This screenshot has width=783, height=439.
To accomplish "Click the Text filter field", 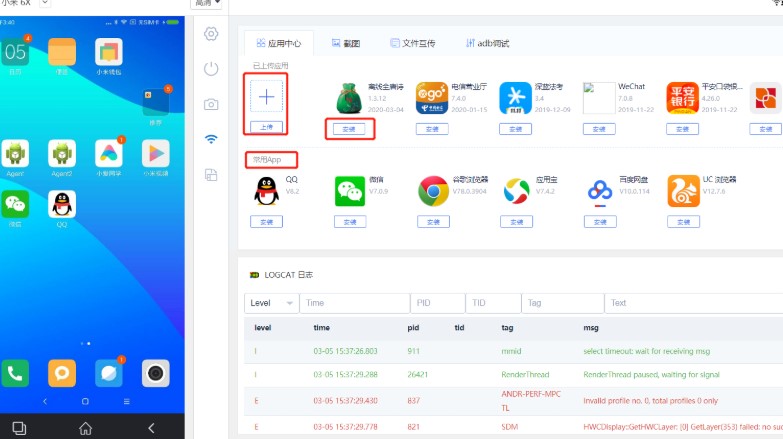I will coord(694,303).
